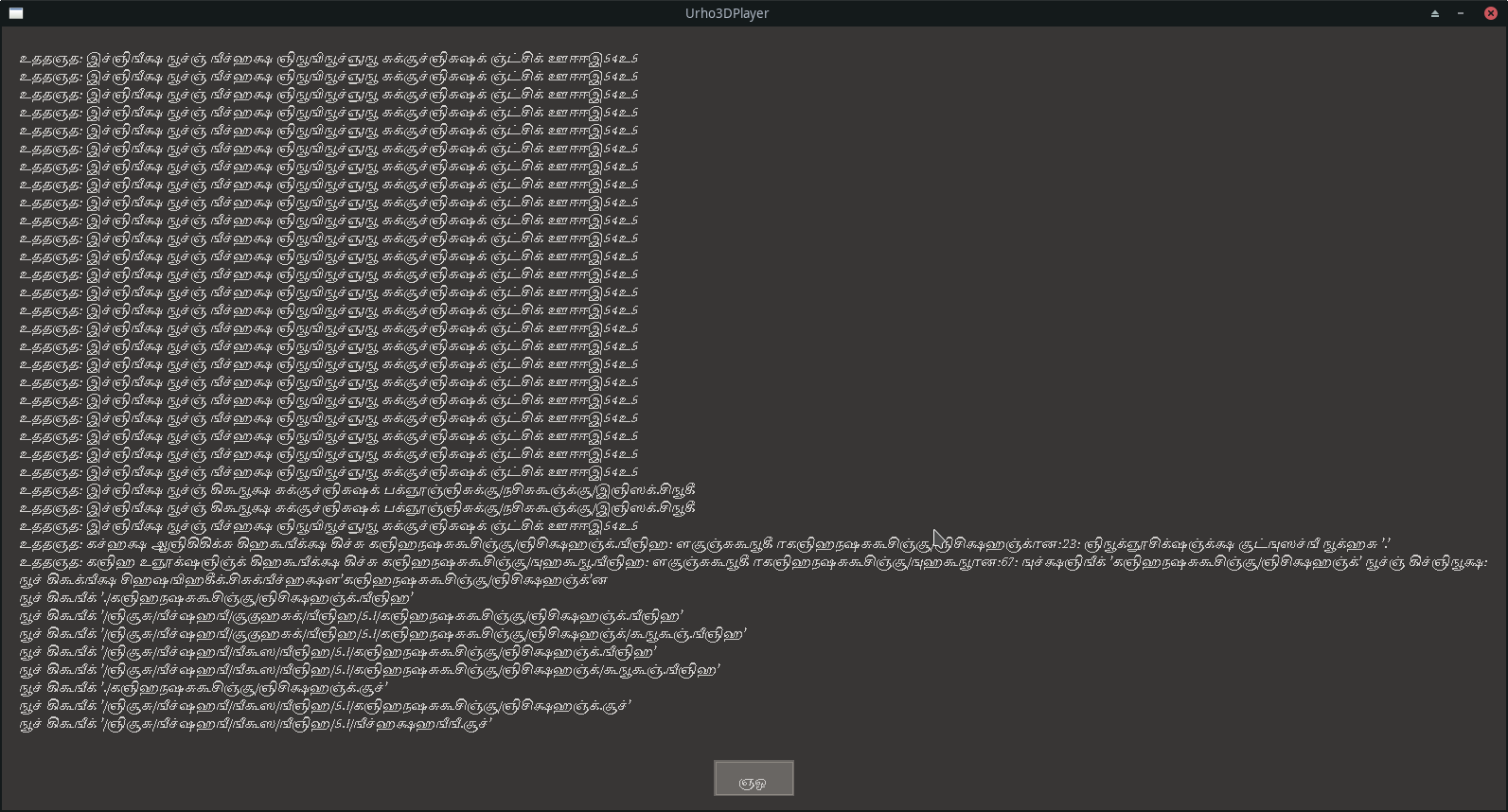This screenshot has height=812, width=1508.
Task: Shade the Urho3DPlayer window using the up-triangle icon
Action: pyautogui.click(x=1435, y=13)
